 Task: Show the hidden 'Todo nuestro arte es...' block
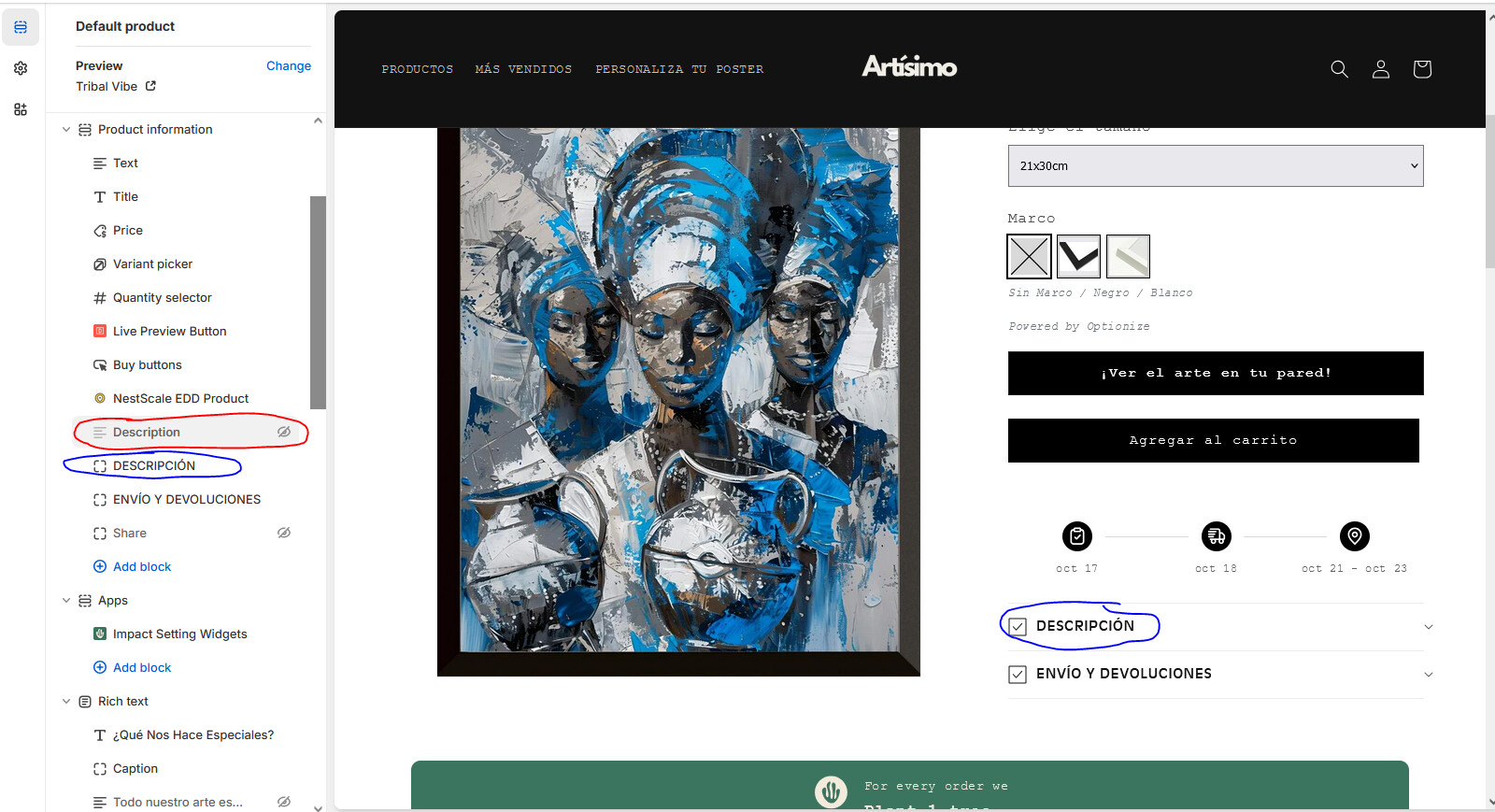[284, 802]
